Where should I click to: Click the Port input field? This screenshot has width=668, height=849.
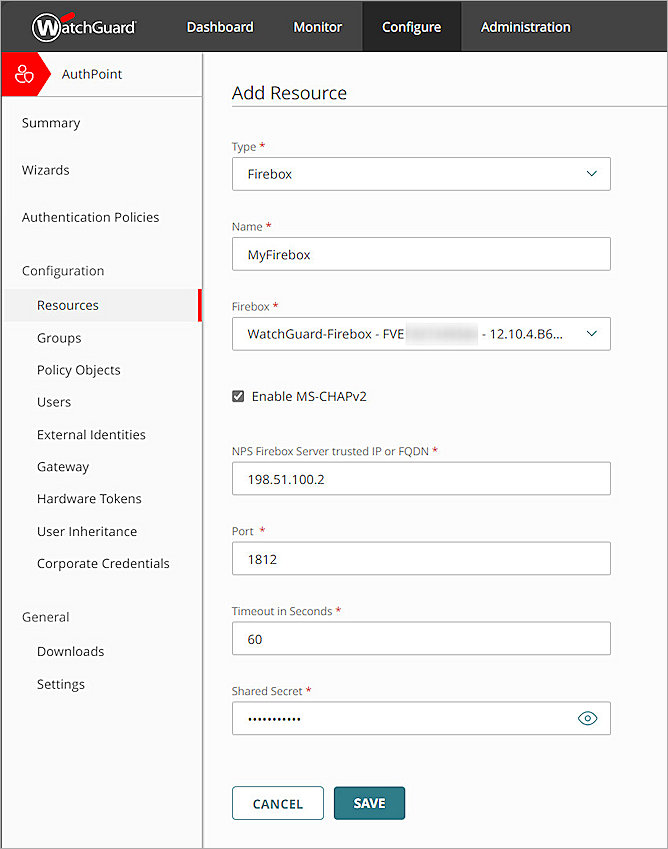(421, 558)
